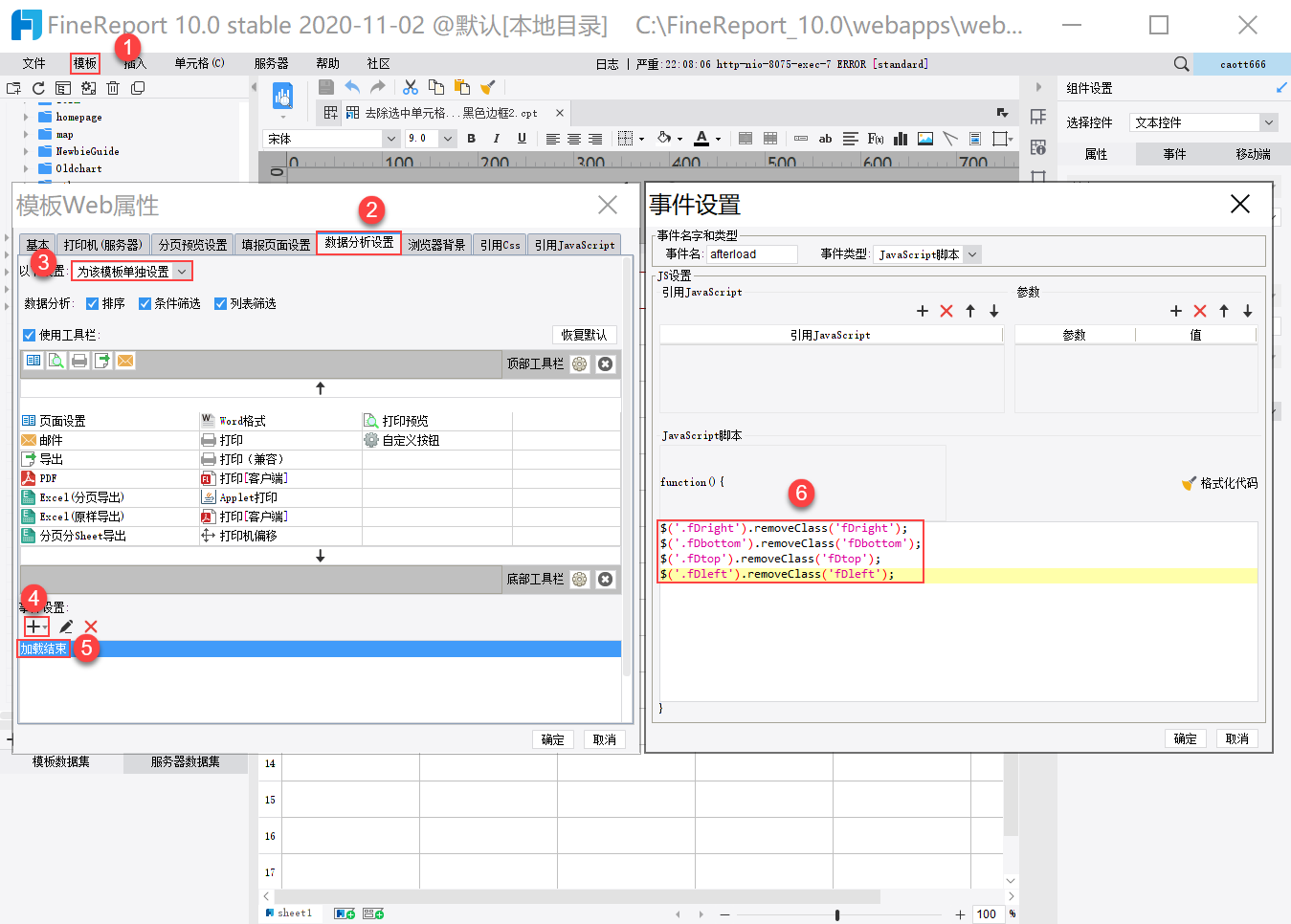Undo the last action
Image resolution: width=1291 pixels, height=924 pixels.
point(352,87)
